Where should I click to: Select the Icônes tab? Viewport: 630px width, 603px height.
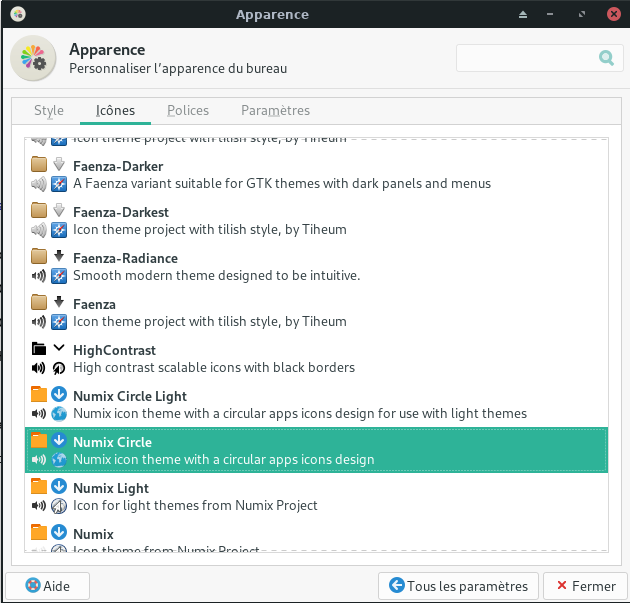pos(115,111)
